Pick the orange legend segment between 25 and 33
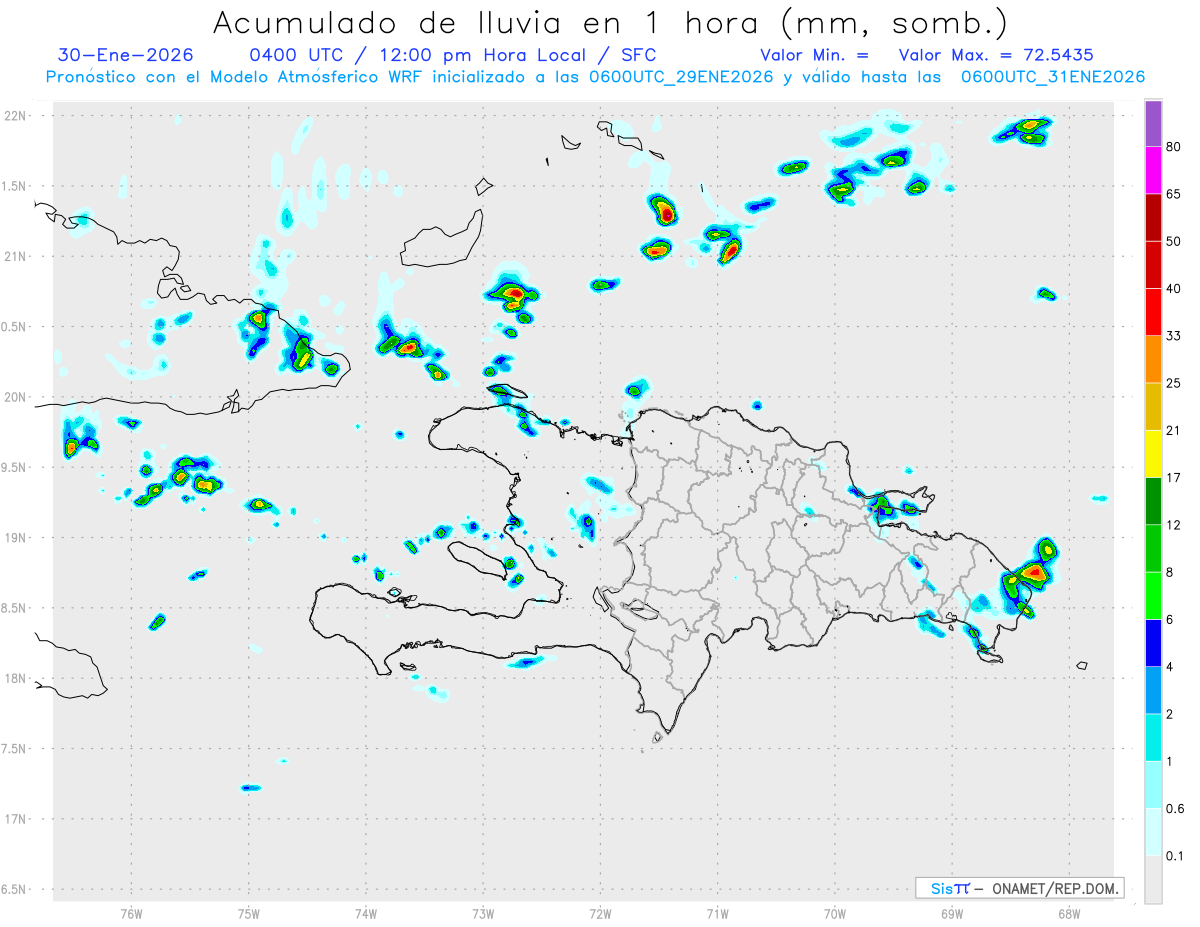Viewport: 1200px width, 927px height. click(1153, 359)
